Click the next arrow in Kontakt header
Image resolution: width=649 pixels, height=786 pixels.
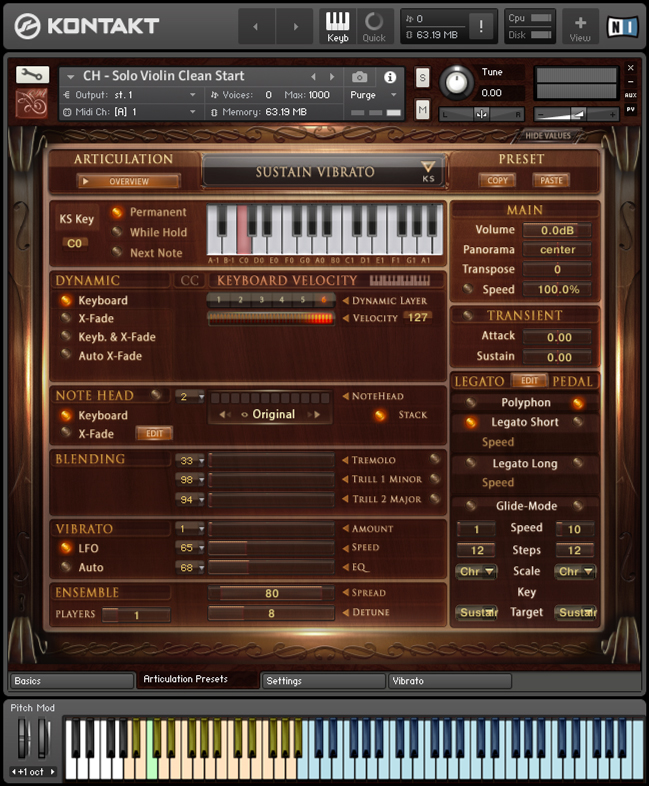coord(295,27)
